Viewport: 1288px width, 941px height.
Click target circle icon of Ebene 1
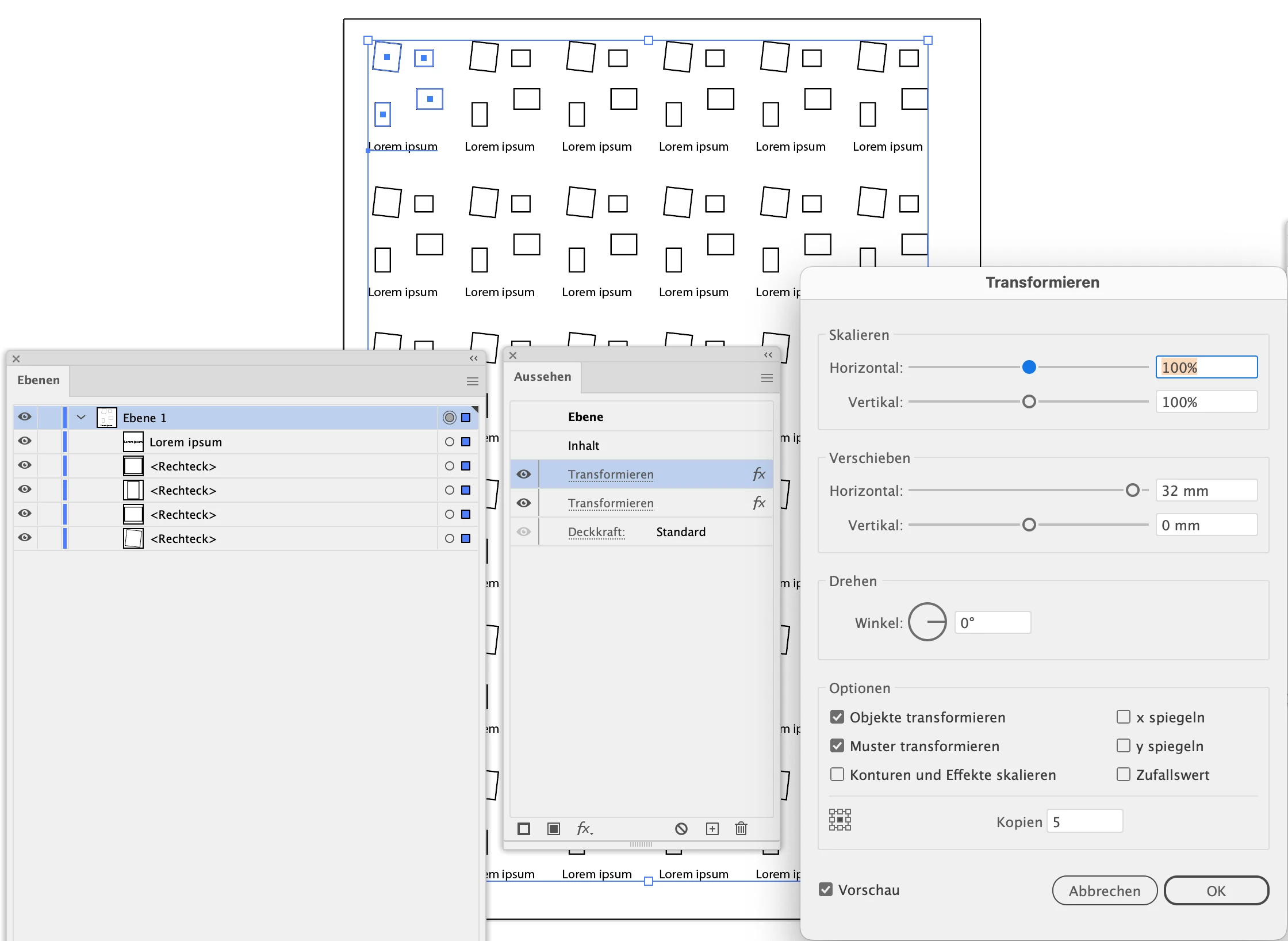tap(449, 418)
